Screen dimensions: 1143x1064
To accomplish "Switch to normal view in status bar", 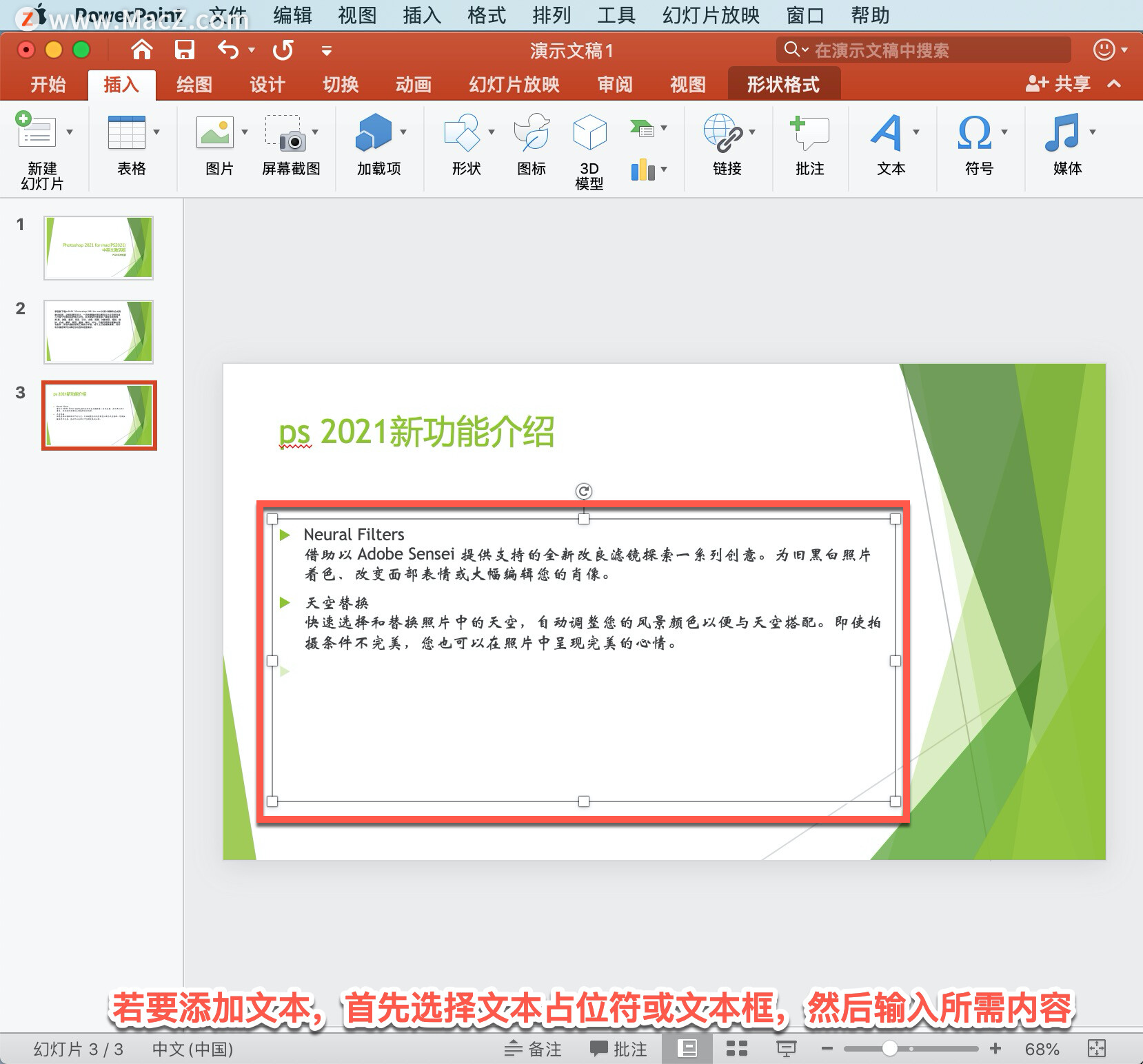I will (687, 1049).
